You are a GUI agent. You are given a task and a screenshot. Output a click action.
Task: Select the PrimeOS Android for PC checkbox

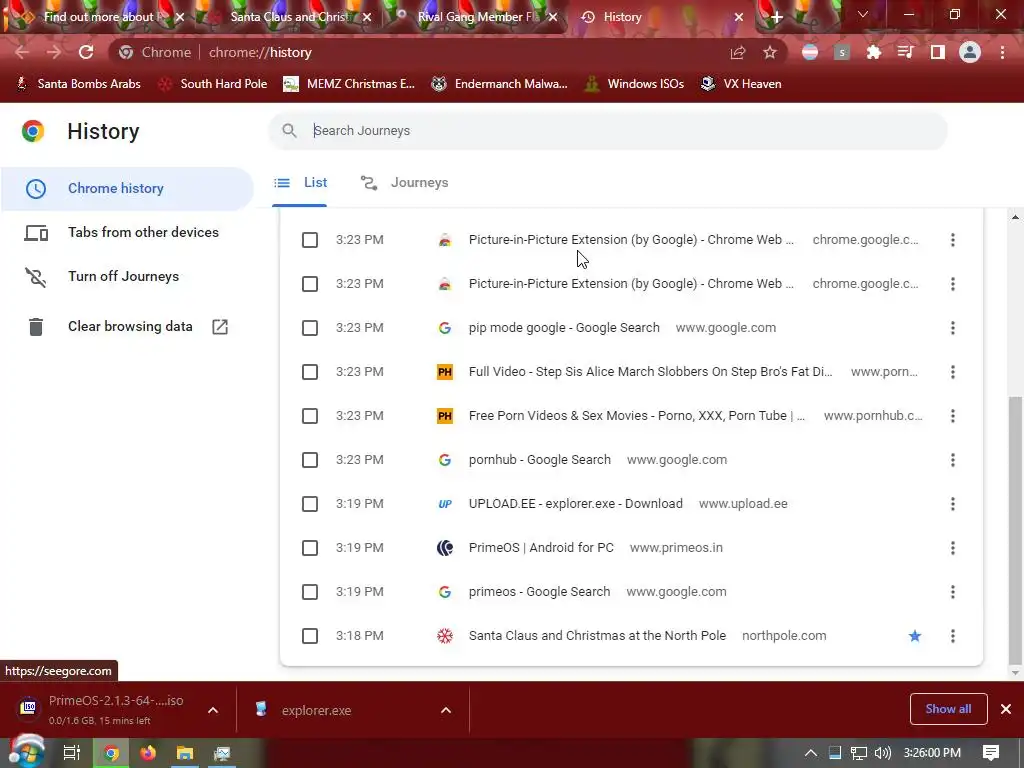(310, 548)
